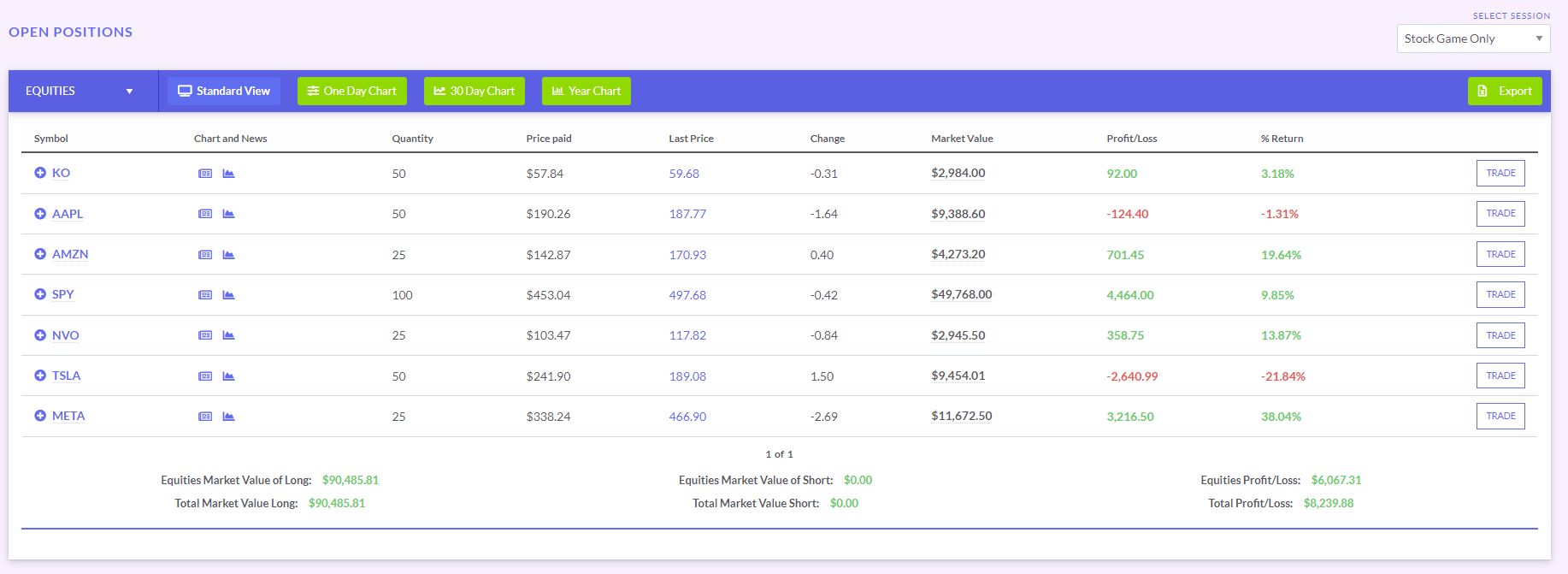Open the KO symbol link

[x=61, y=173]
